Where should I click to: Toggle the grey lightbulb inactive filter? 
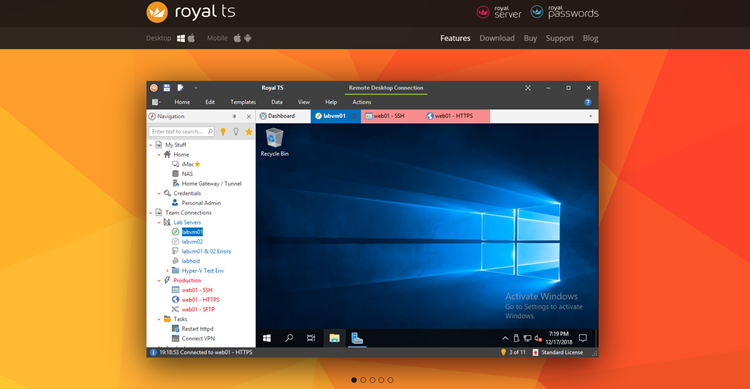coord(236,132)
